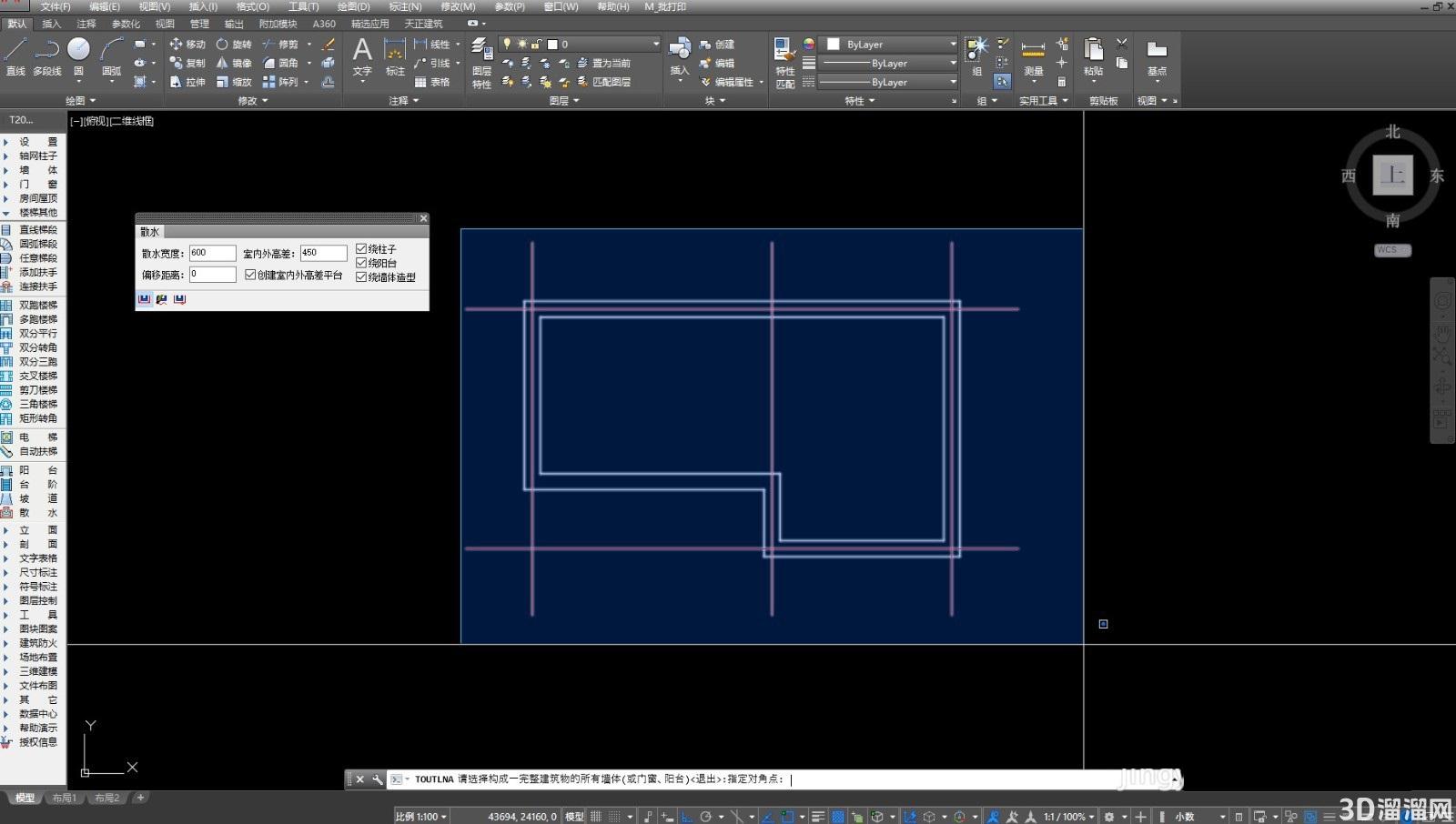Toggle the 模型 model space button in status bar
The height and width of the screenshot is (824, 1456).
coord(574,817)
